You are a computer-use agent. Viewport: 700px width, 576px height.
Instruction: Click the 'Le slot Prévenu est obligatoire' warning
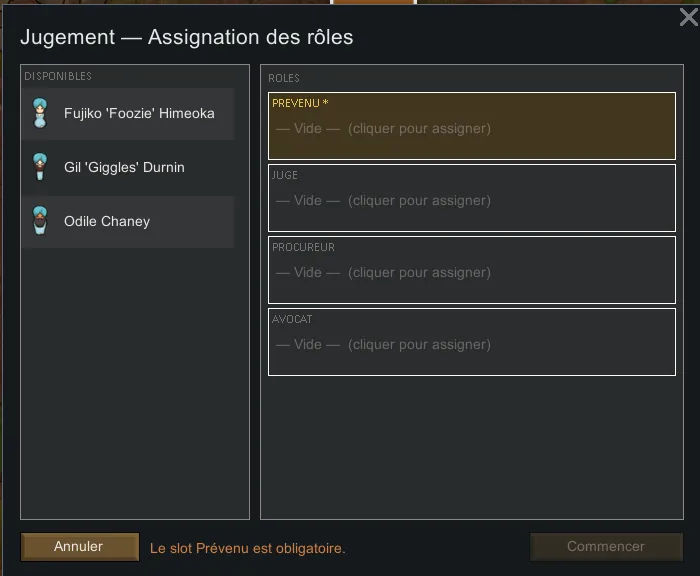pos(247,548)
